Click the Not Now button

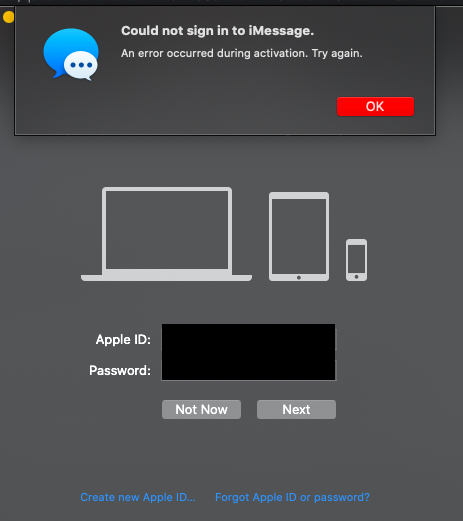pyautogui.click(x=201, y=409)
